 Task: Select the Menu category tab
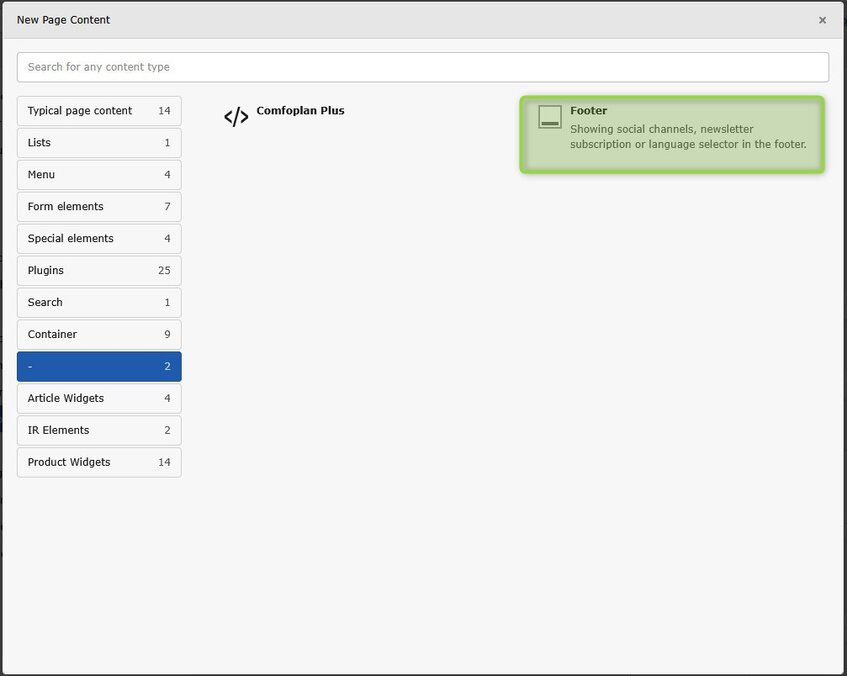99,175
